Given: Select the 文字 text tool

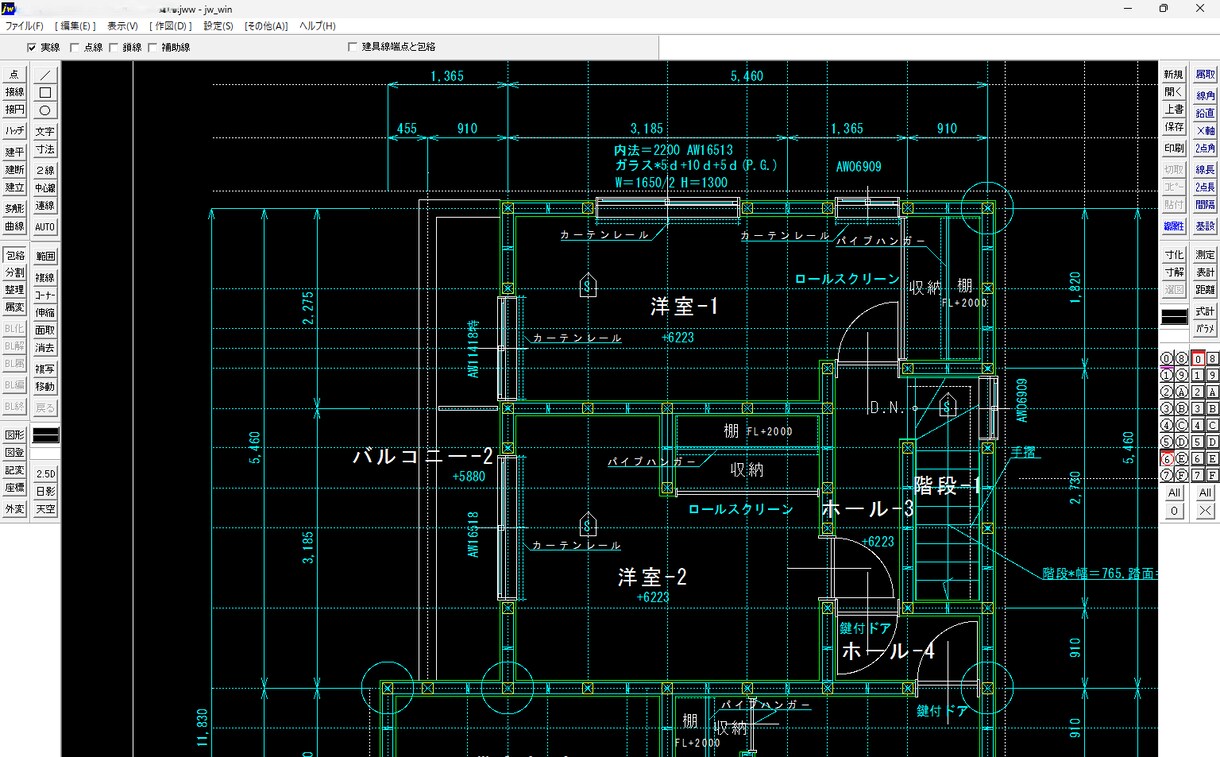Looking at the screenshot, I should (x=45, y=131).
